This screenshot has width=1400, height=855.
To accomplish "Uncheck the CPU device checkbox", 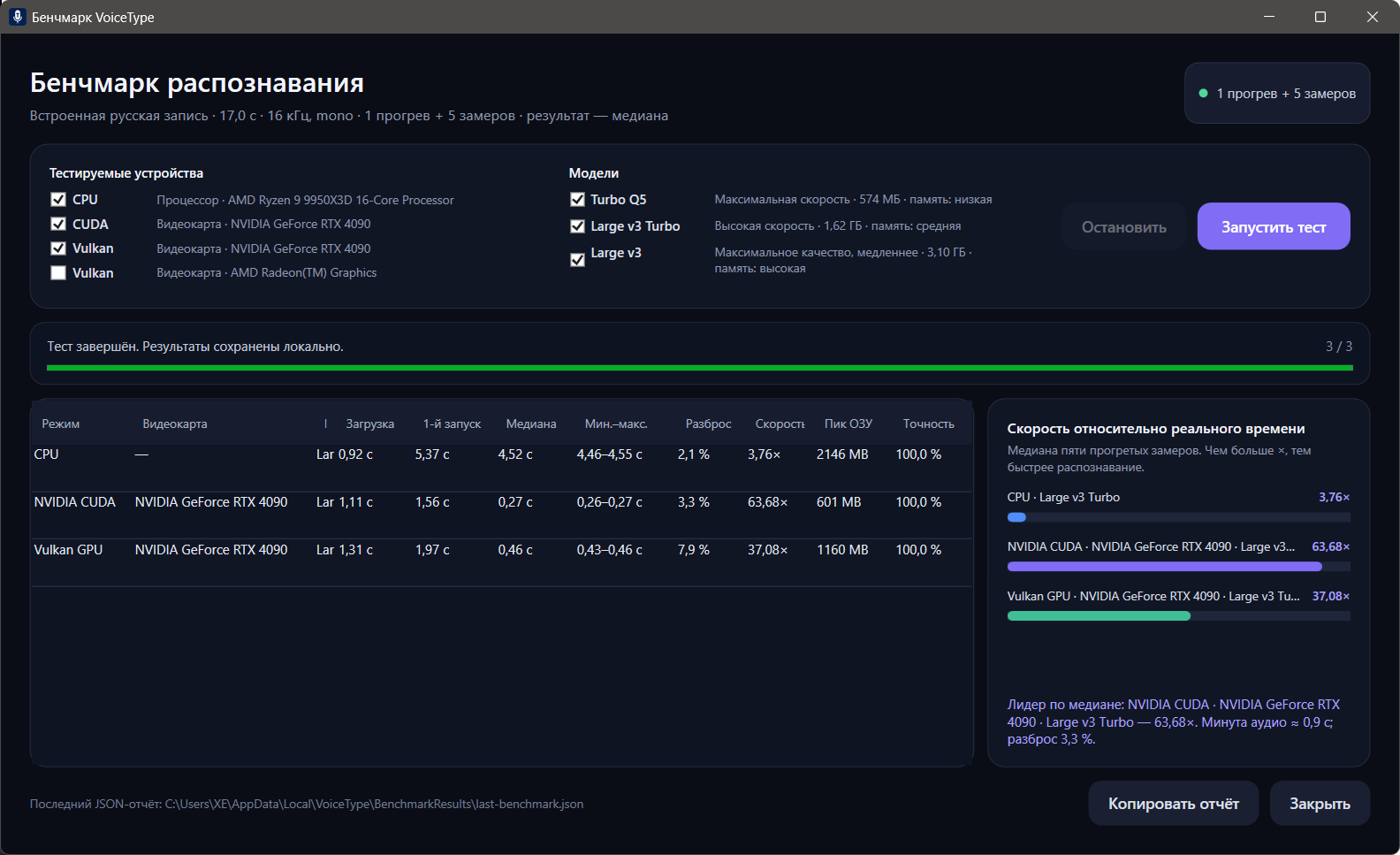I will pyautogui.click(x=58, y=200).
